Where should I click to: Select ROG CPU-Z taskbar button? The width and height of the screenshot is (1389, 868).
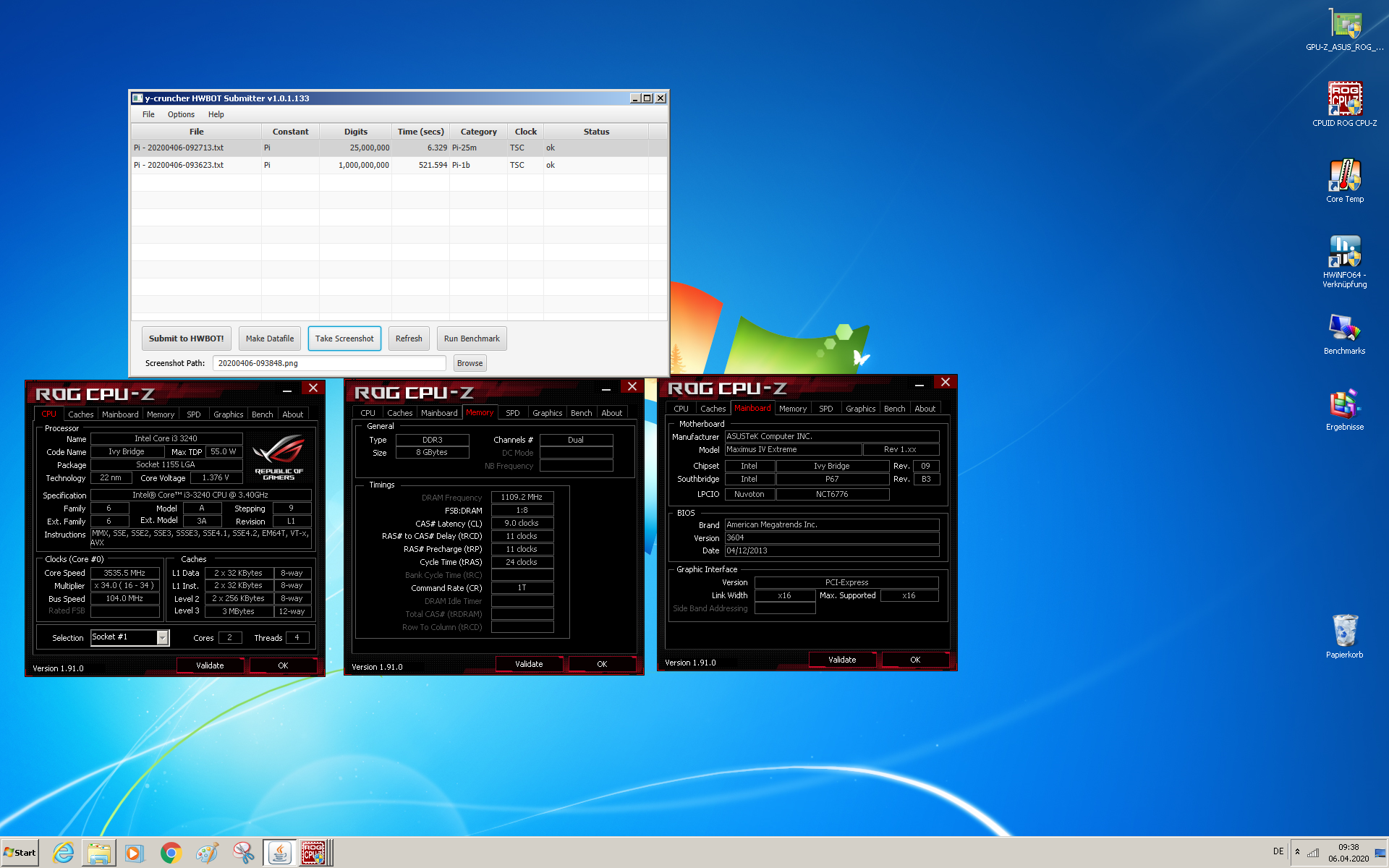pos(315,853)
